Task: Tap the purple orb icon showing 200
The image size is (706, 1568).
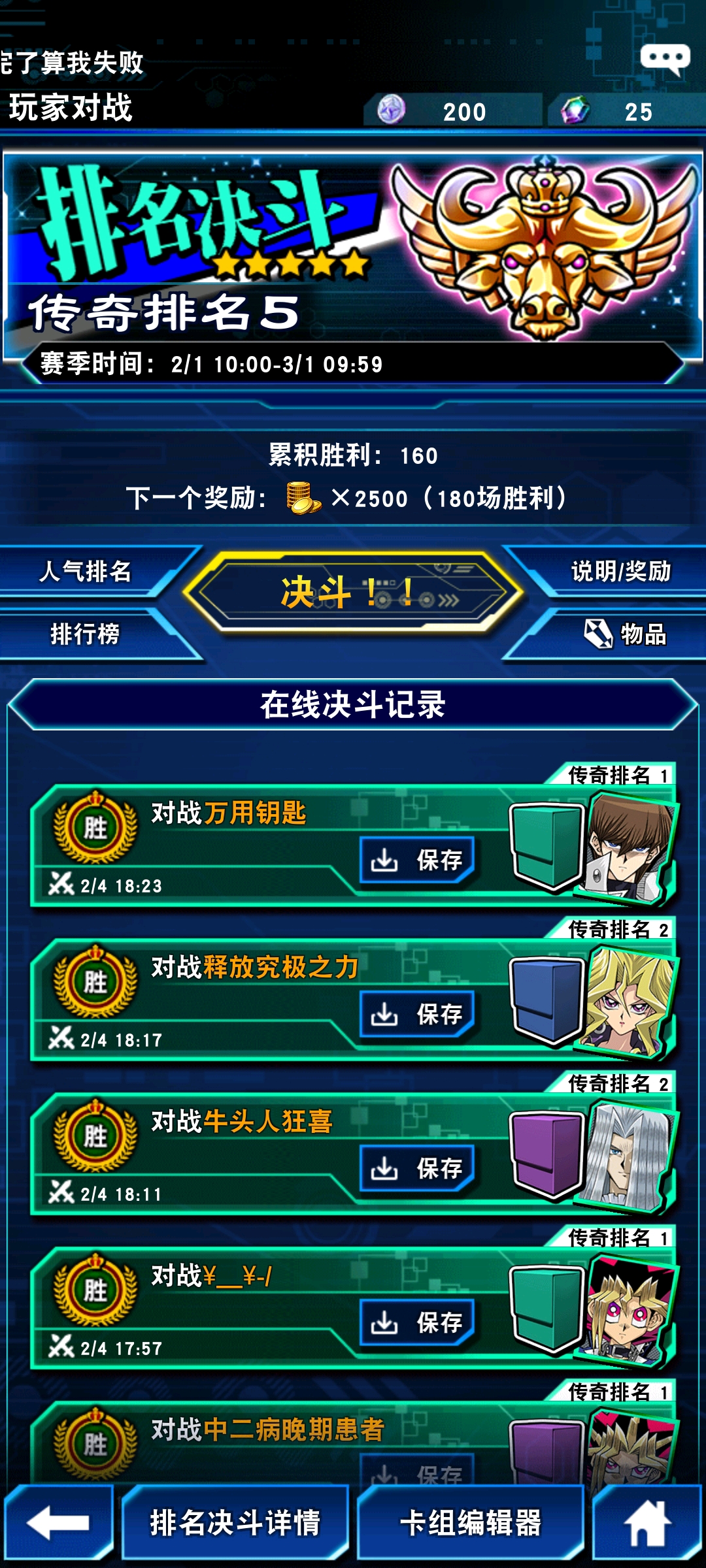Action: click(x=391, y=110)
